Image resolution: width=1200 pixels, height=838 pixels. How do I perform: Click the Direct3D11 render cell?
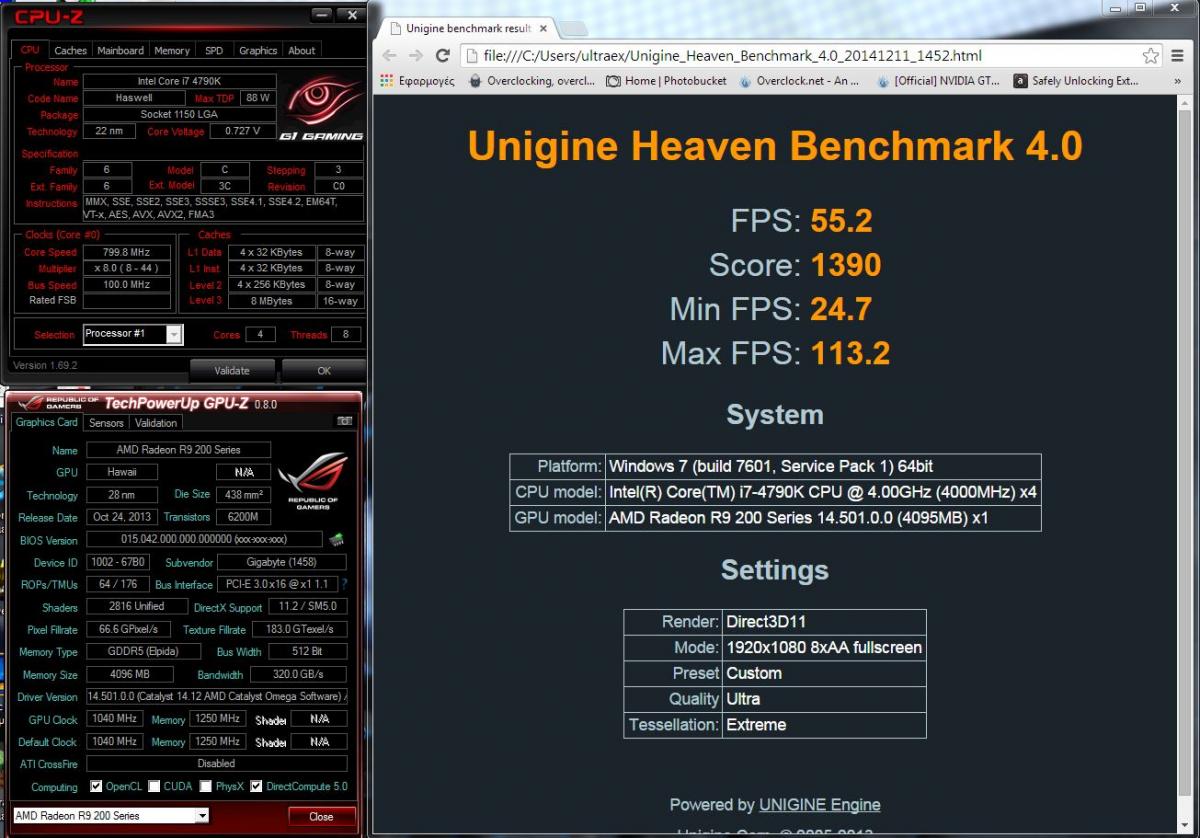pyautogui.click(x=824, y=622)
